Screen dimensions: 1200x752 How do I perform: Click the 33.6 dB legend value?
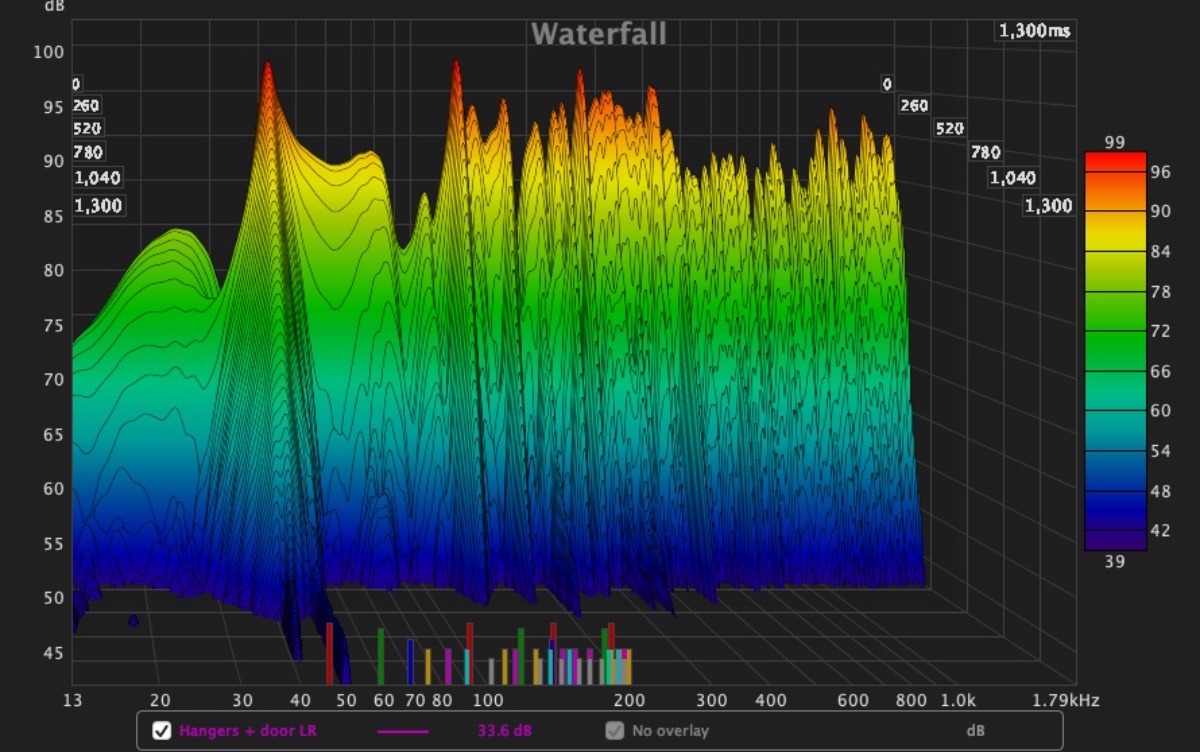tap(504, 731)
